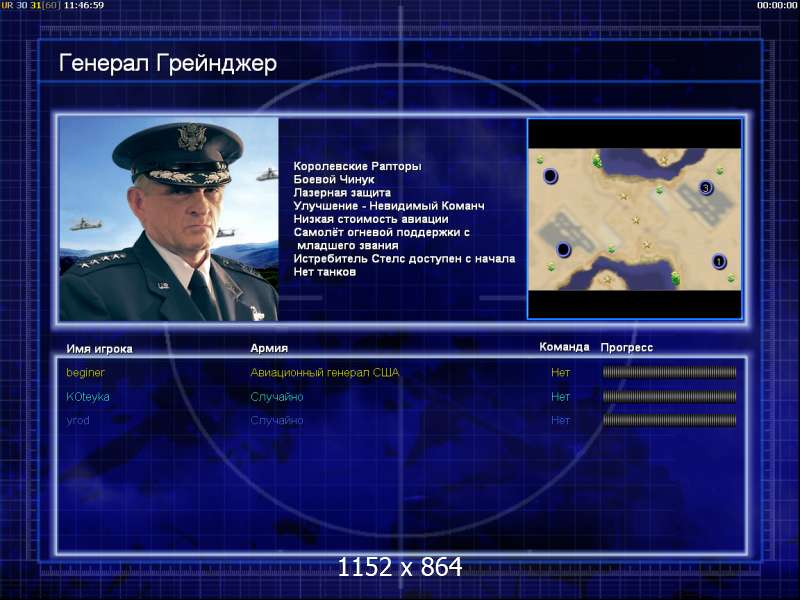Click the "Лазерная защита" line
Screen dimensions: 800x600
pos(342,193)
